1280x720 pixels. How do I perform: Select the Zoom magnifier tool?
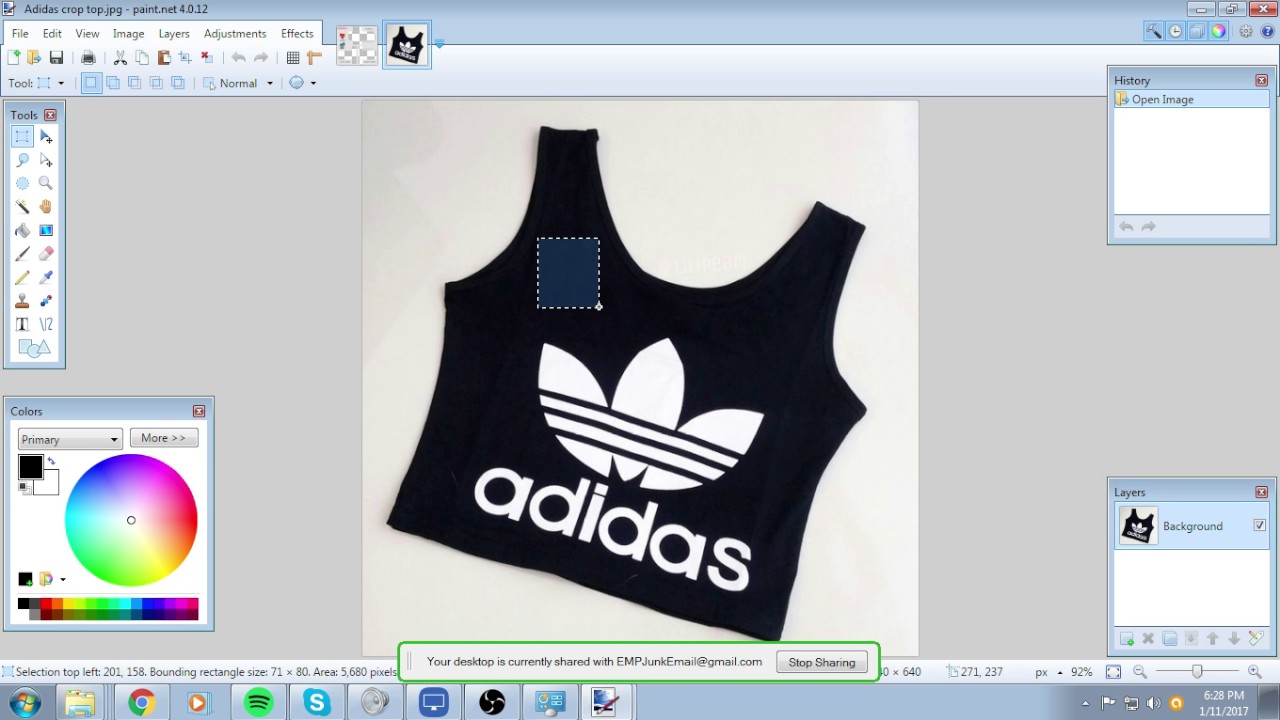tap(46, 183)
